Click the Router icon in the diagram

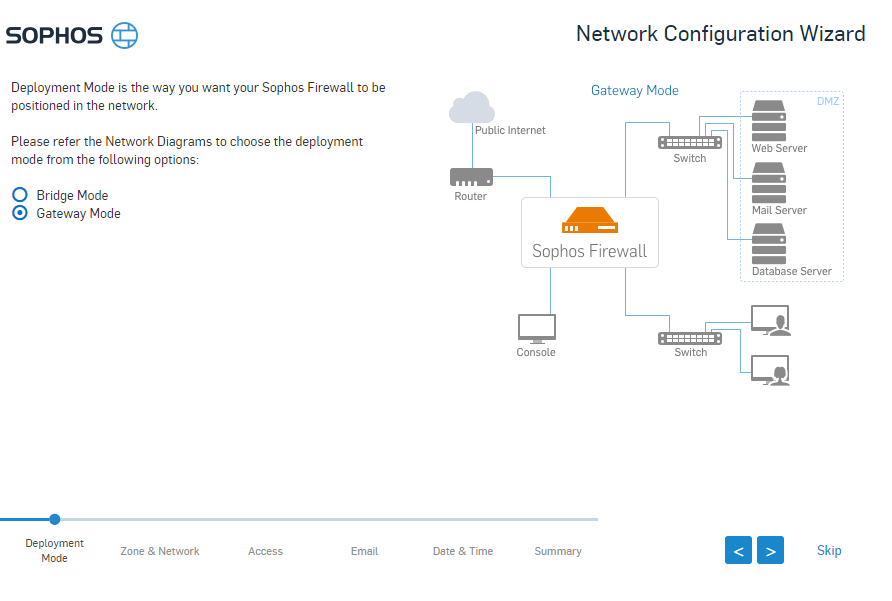coord(471,177)
